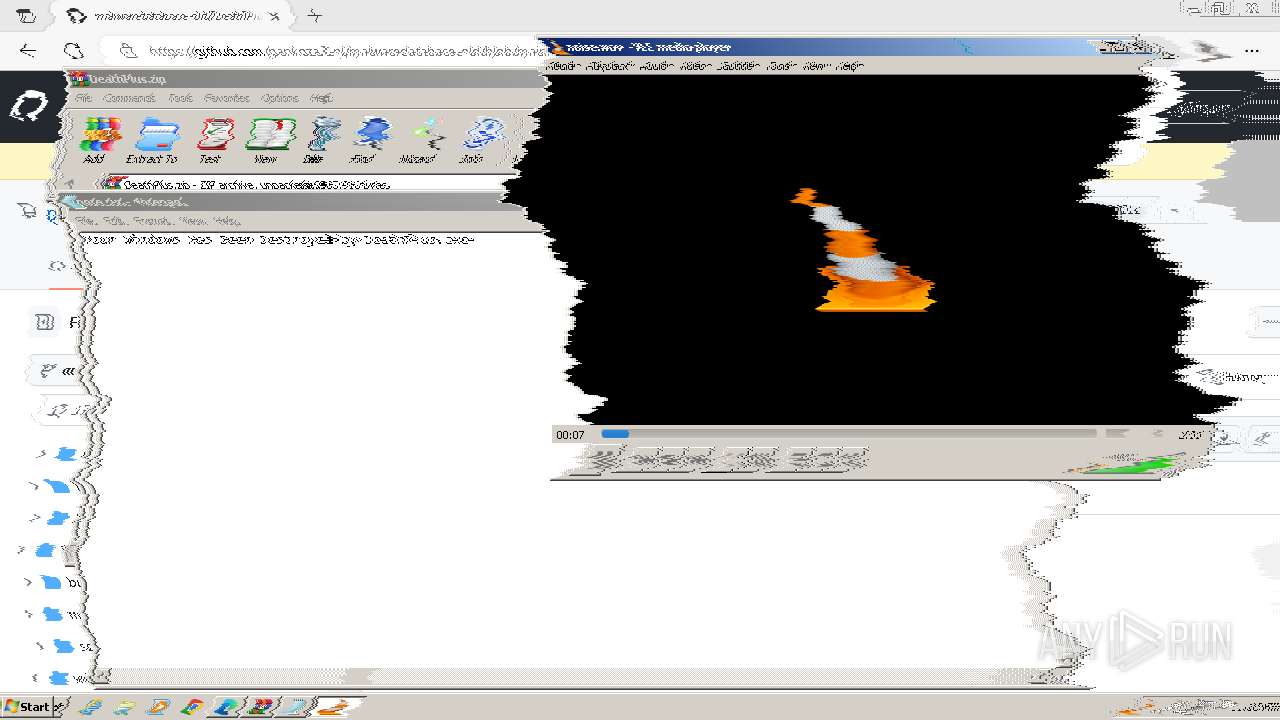
Task: Click the Notepad taskbar button
Action: point(294,707)
